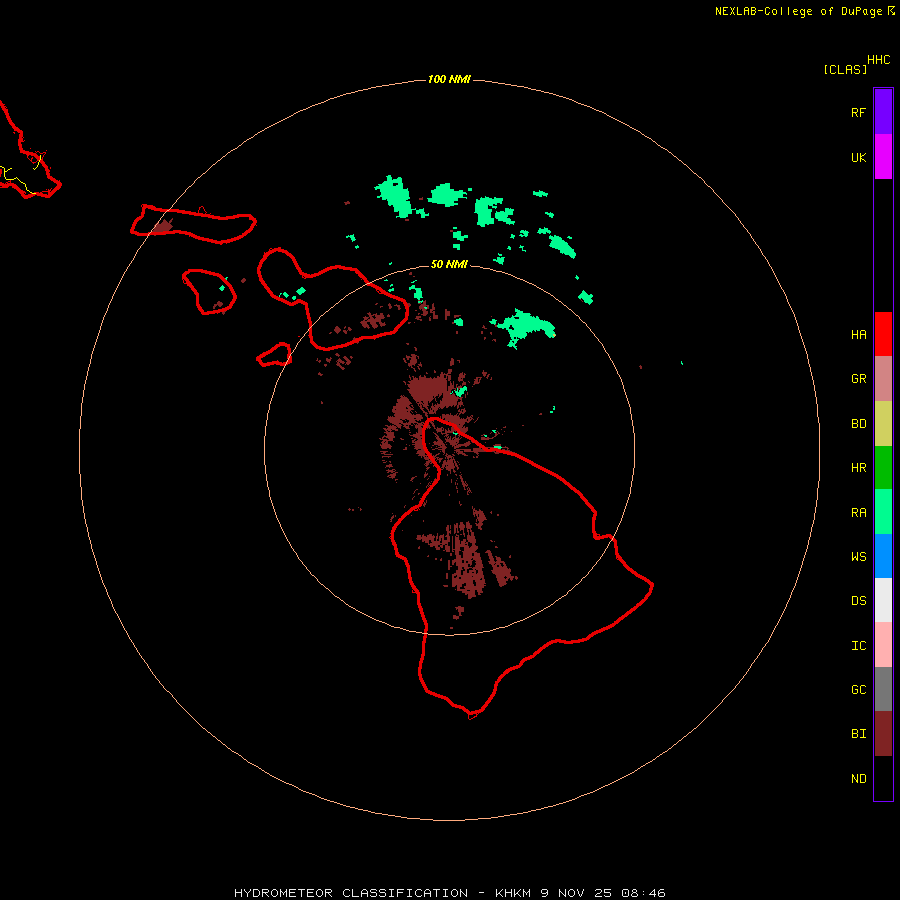Click the HR legend label

point(858,468)
